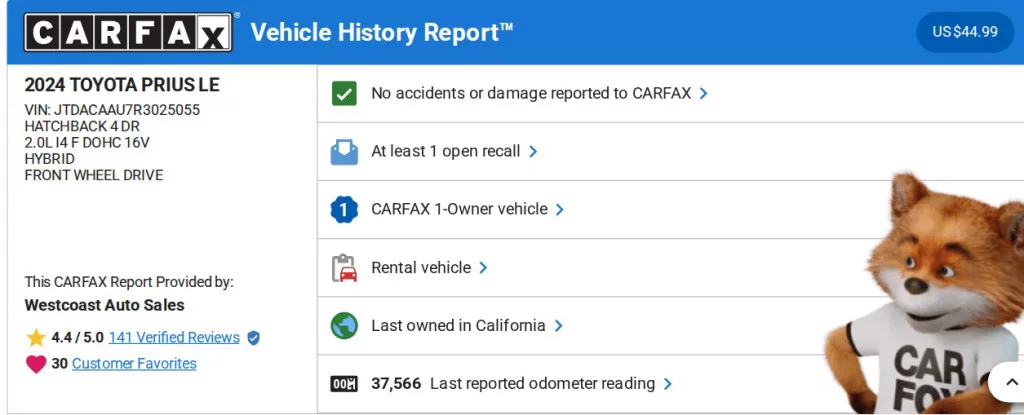Click the gold star rating icon
This screenshot has height=415, width=1024.
36,338
